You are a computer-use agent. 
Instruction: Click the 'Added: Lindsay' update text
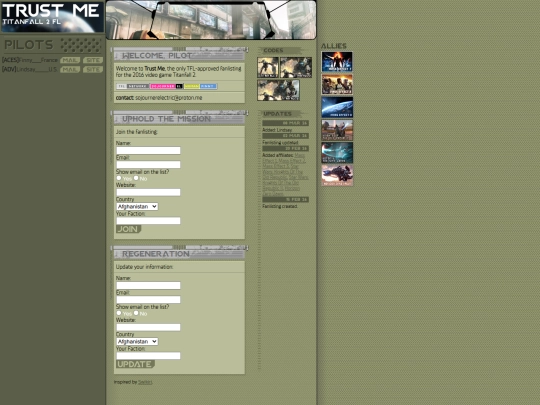[277, 130]
